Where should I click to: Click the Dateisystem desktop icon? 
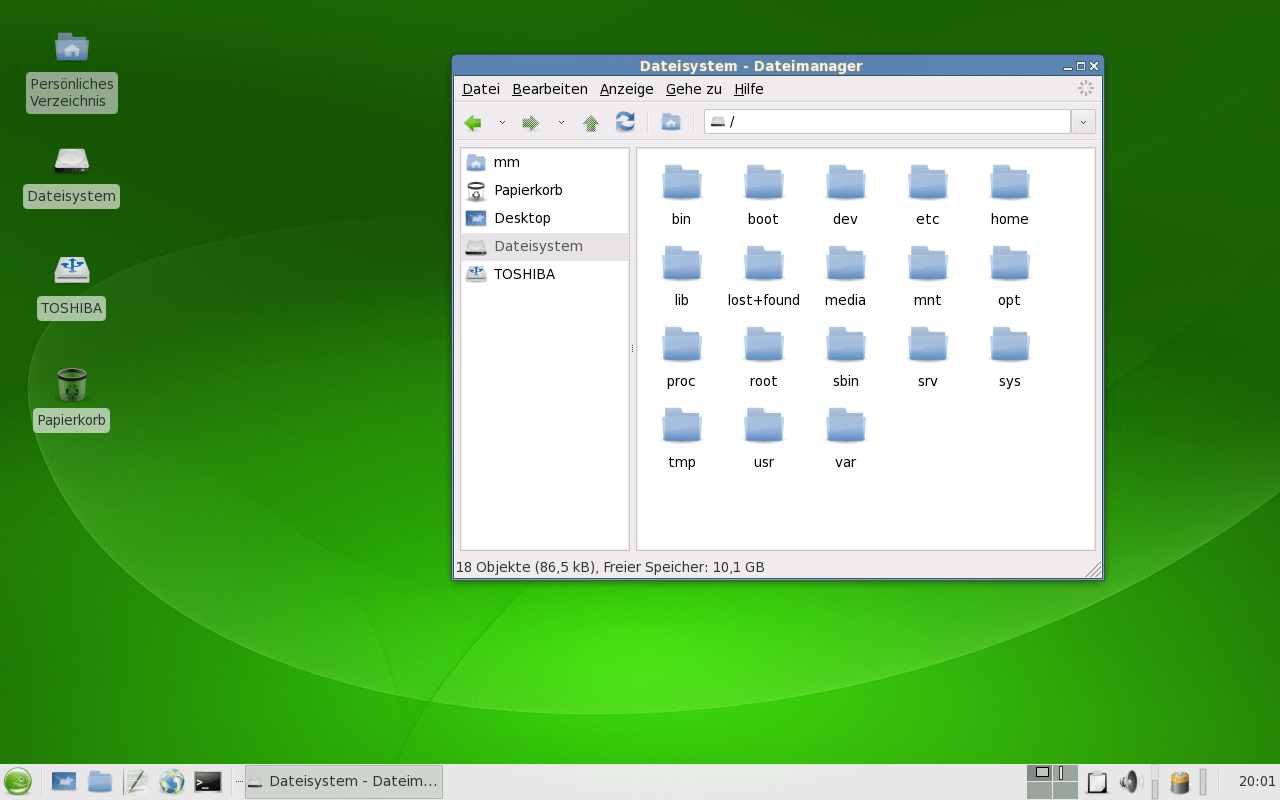pyautogui.click(x=72, y=176)
